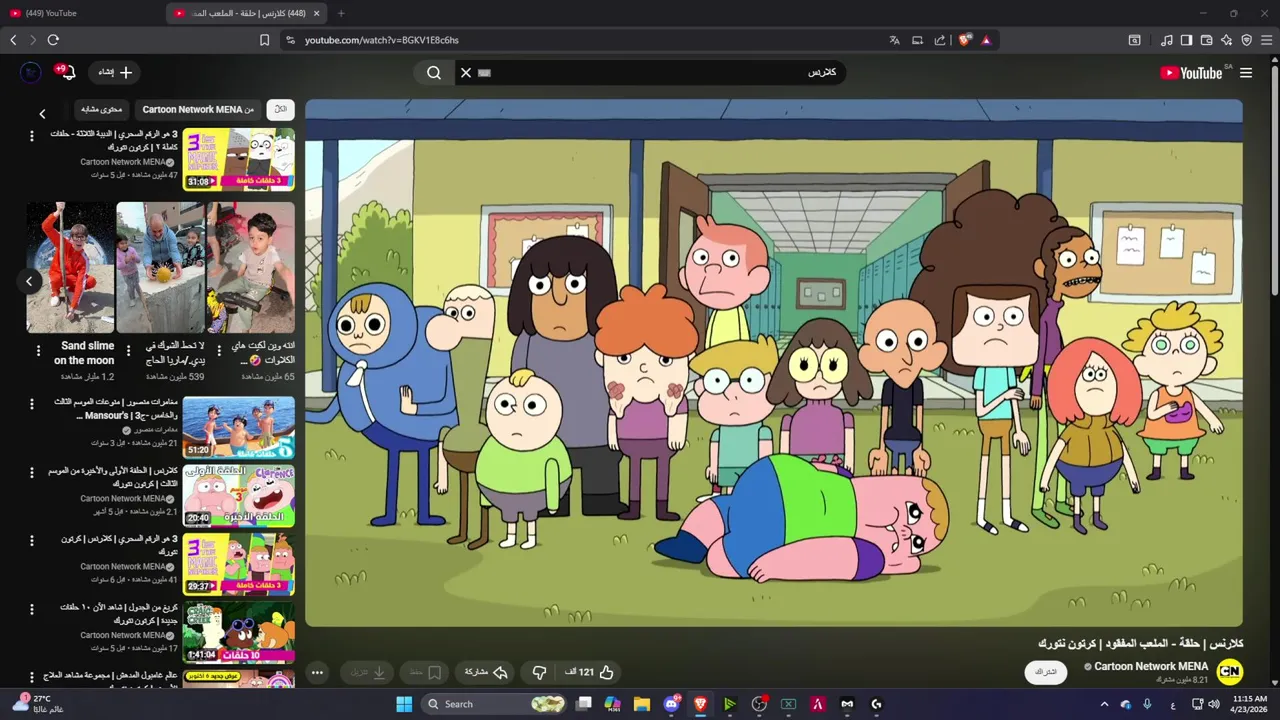Open Brave Shields lion icon
The height and width of the screenshot is (720, 1280).
tap(964, 40)
